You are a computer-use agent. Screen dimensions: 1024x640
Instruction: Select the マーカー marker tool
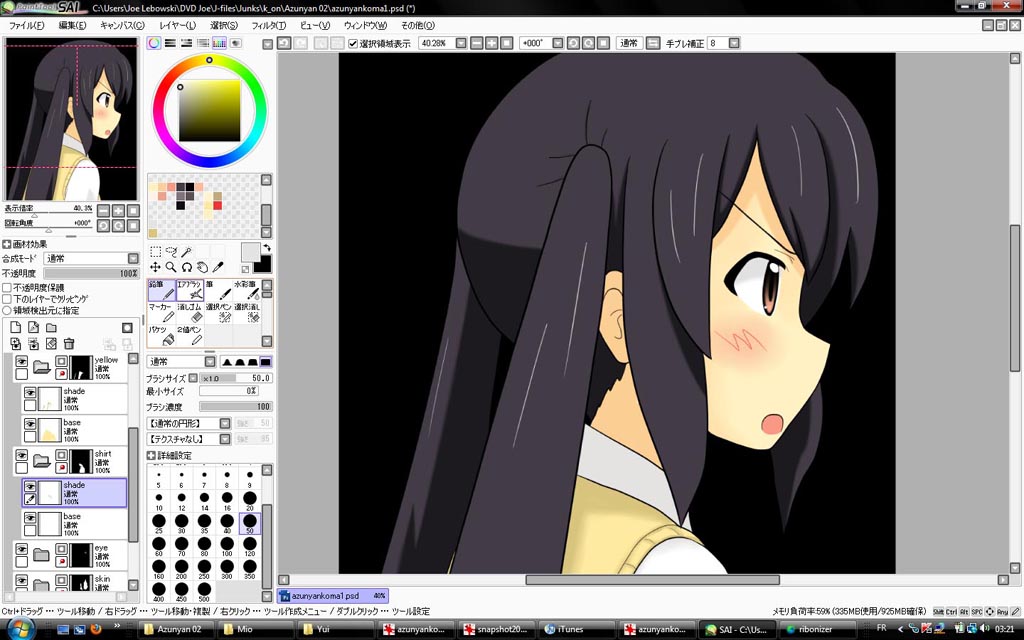click(161, 313)
